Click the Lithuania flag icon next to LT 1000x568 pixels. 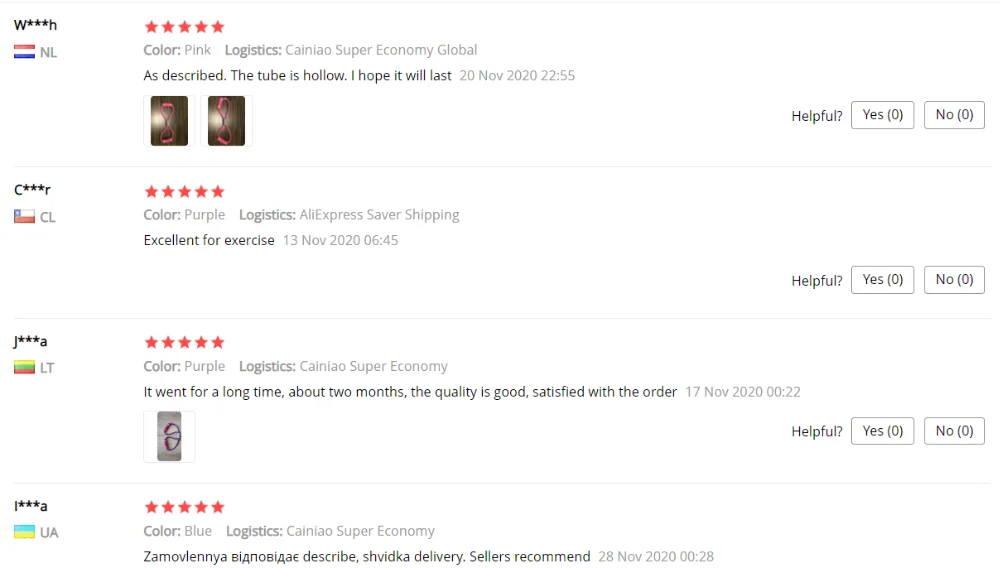(x=24, y=367)
